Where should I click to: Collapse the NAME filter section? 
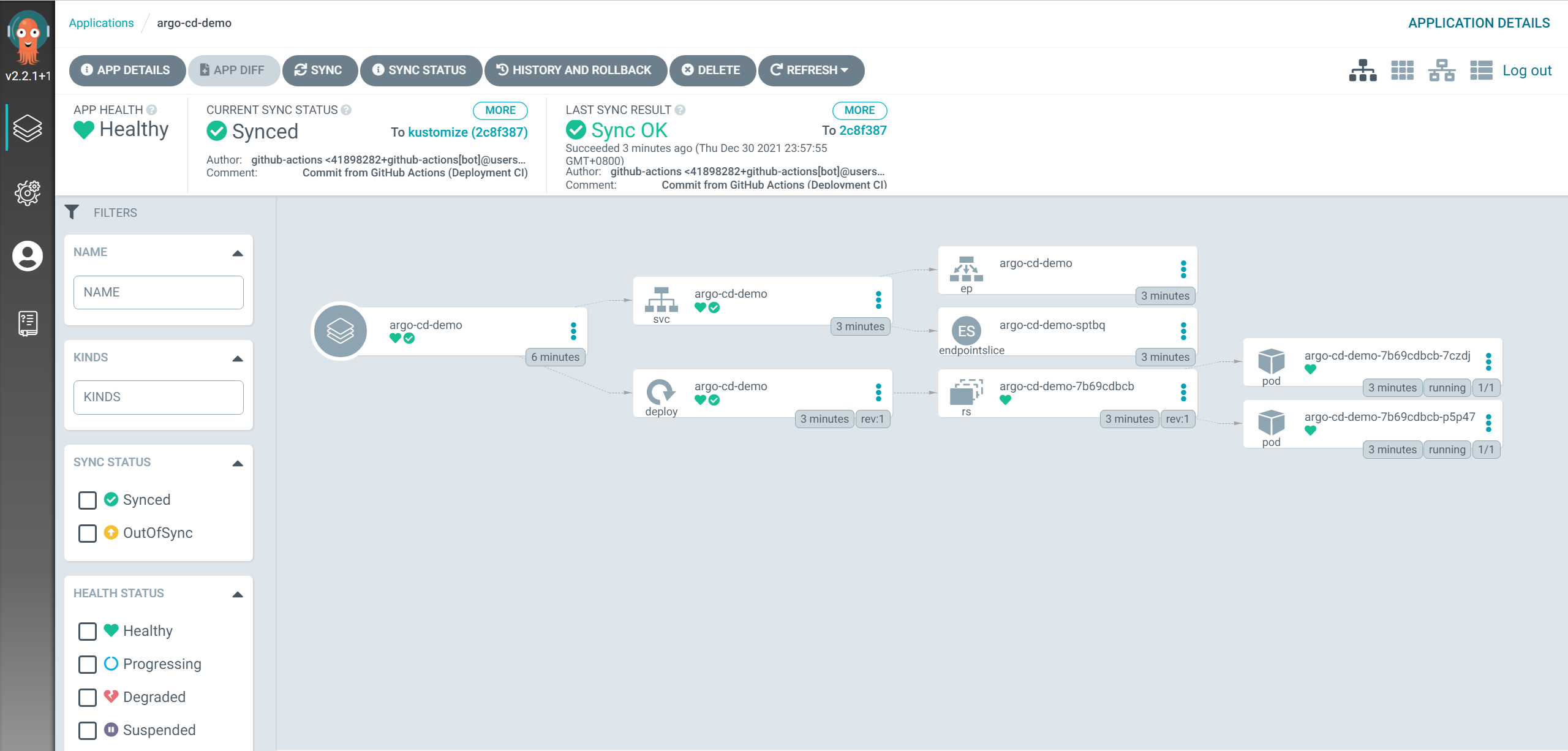point(238,252)
